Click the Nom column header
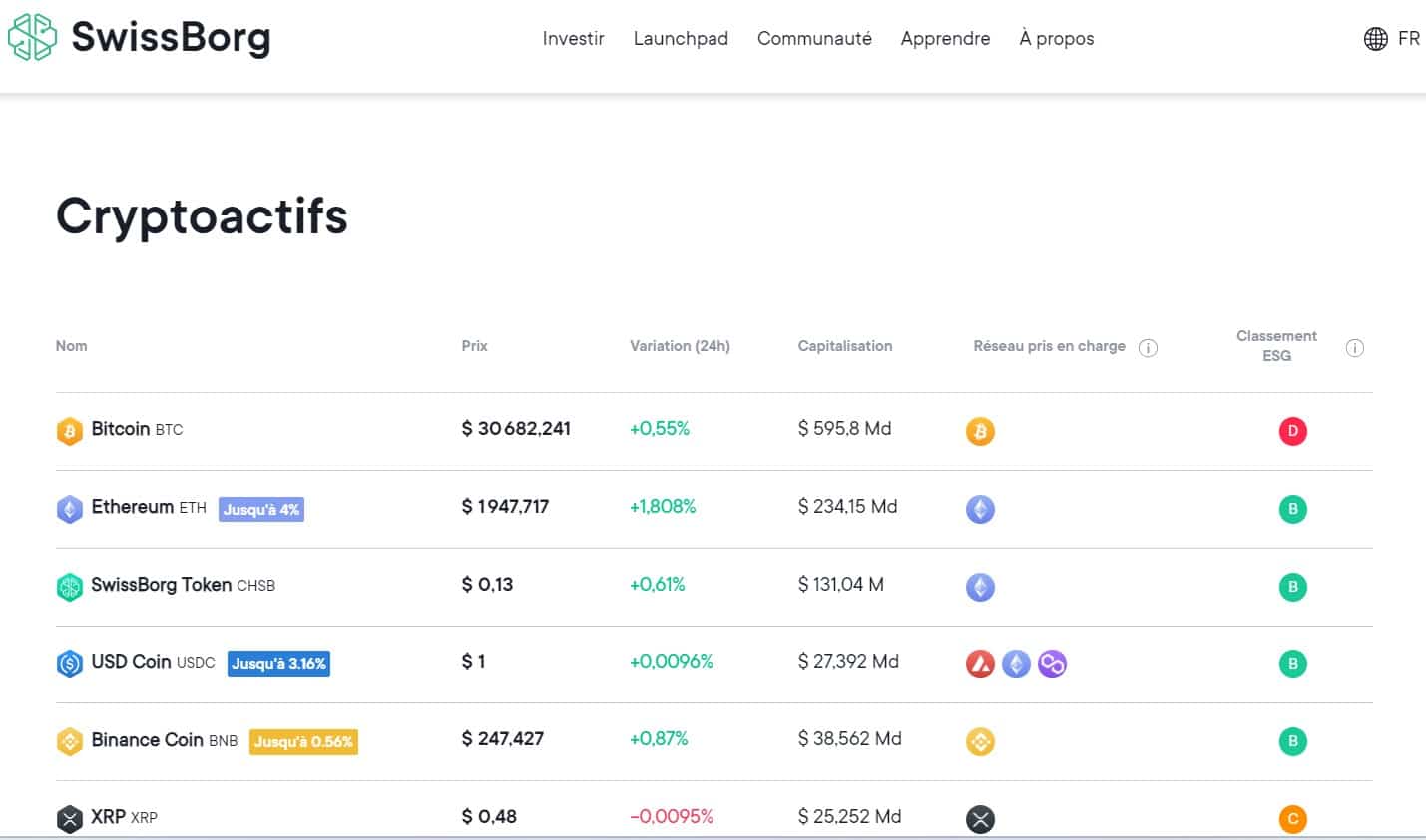The height and width of the screenshot is (840, 1426). tap(71, 346)
